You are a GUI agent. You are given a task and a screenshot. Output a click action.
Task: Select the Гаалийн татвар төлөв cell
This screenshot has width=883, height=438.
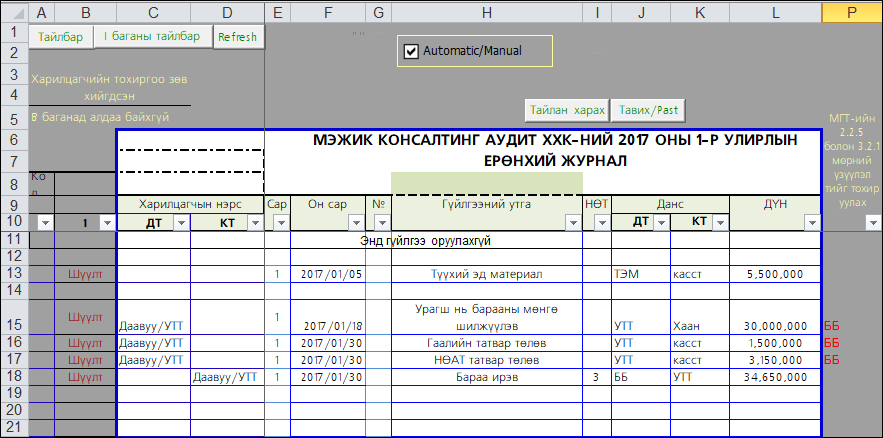click(x=486, y=343)
